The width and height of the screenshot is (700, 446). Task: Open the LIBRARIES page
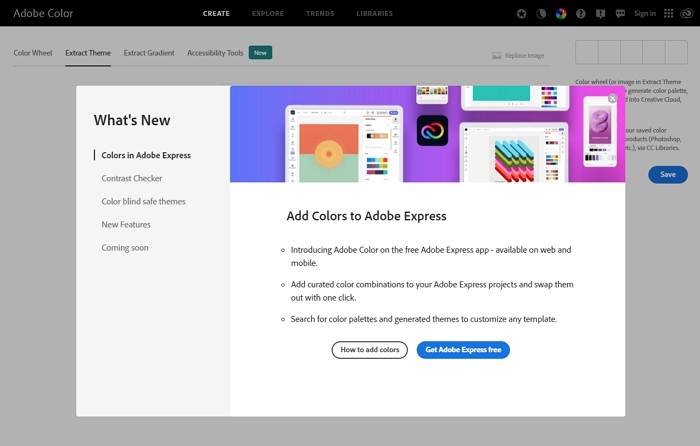click(375, 13)
